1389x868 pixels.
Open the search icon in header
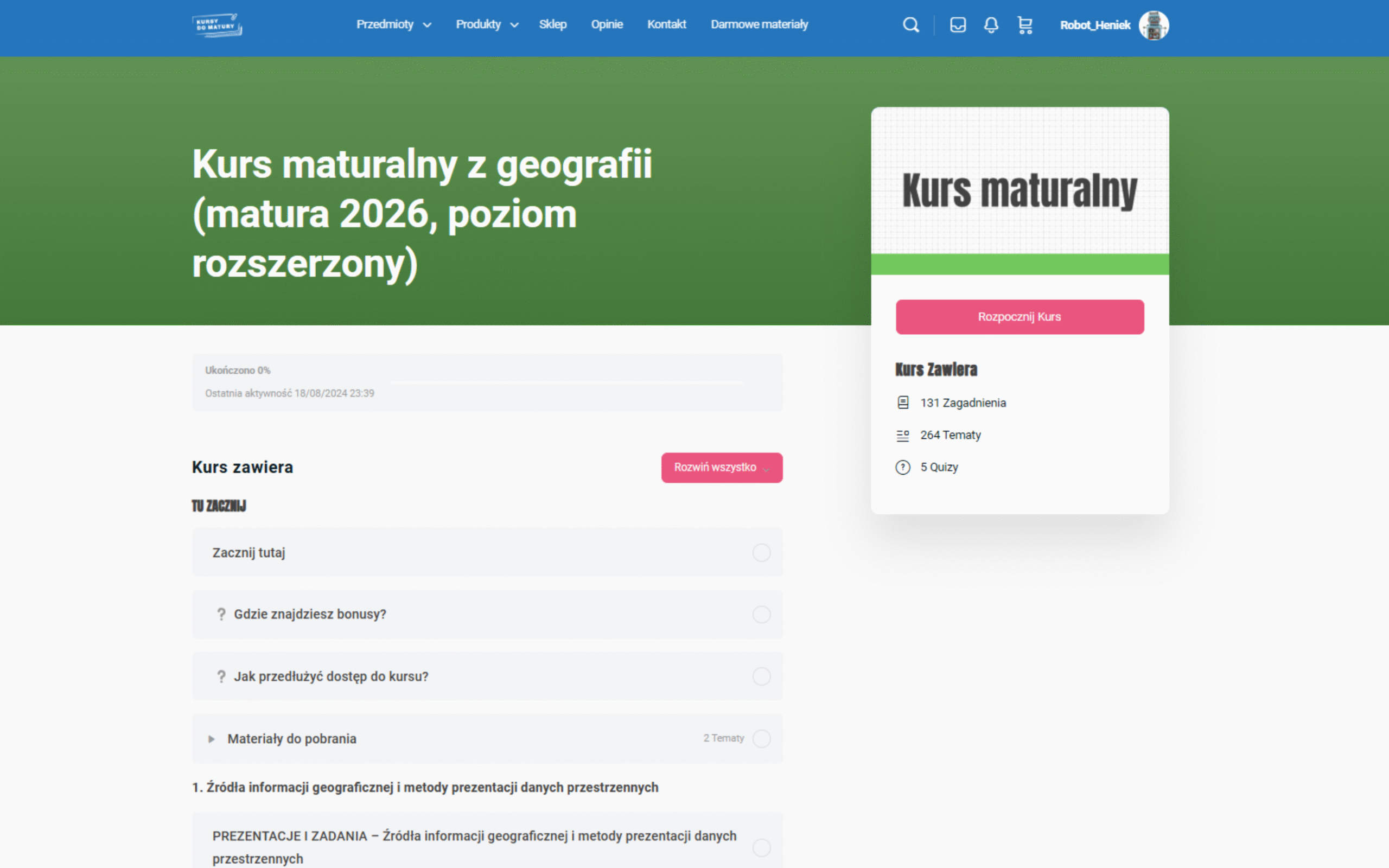pos(911,25)
